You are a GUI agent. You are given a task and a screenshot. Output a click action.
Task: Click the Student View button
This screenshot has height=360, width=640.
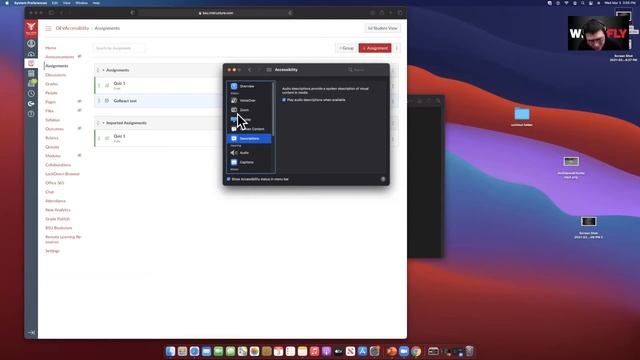[x=382, y=28]
